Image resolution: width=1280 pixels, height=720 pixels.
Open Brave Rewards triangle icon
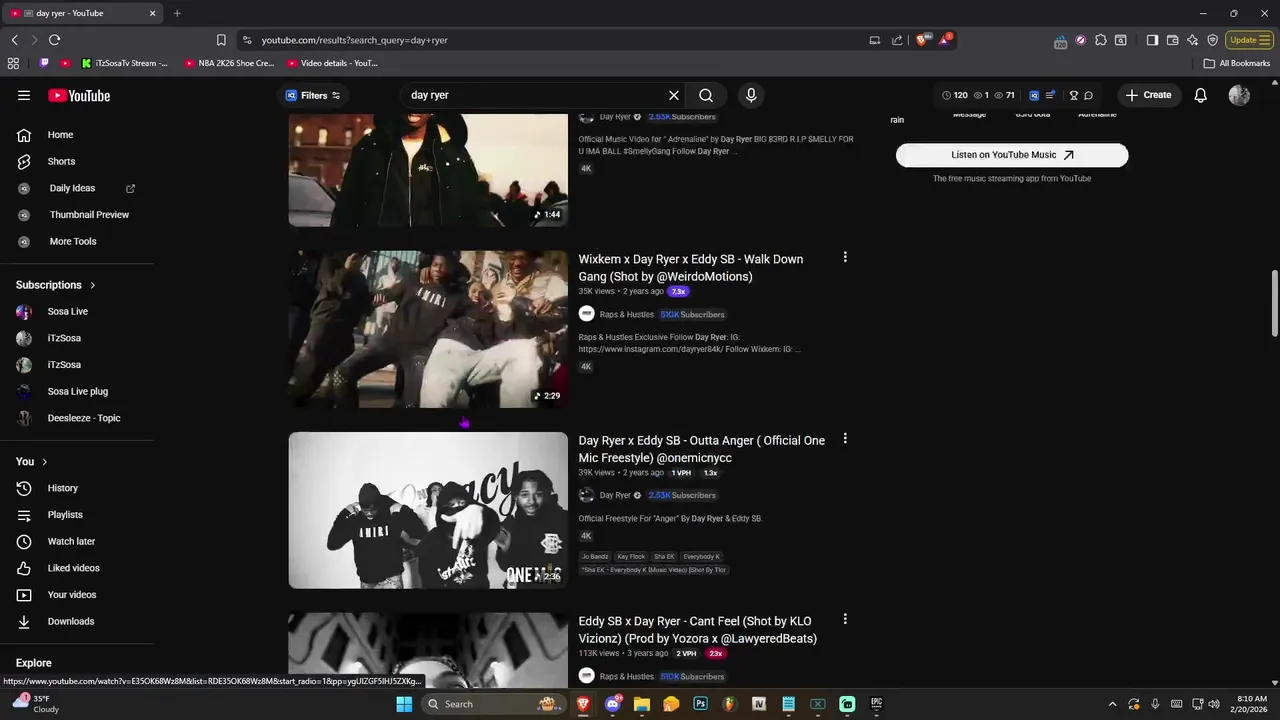point(944,40)
